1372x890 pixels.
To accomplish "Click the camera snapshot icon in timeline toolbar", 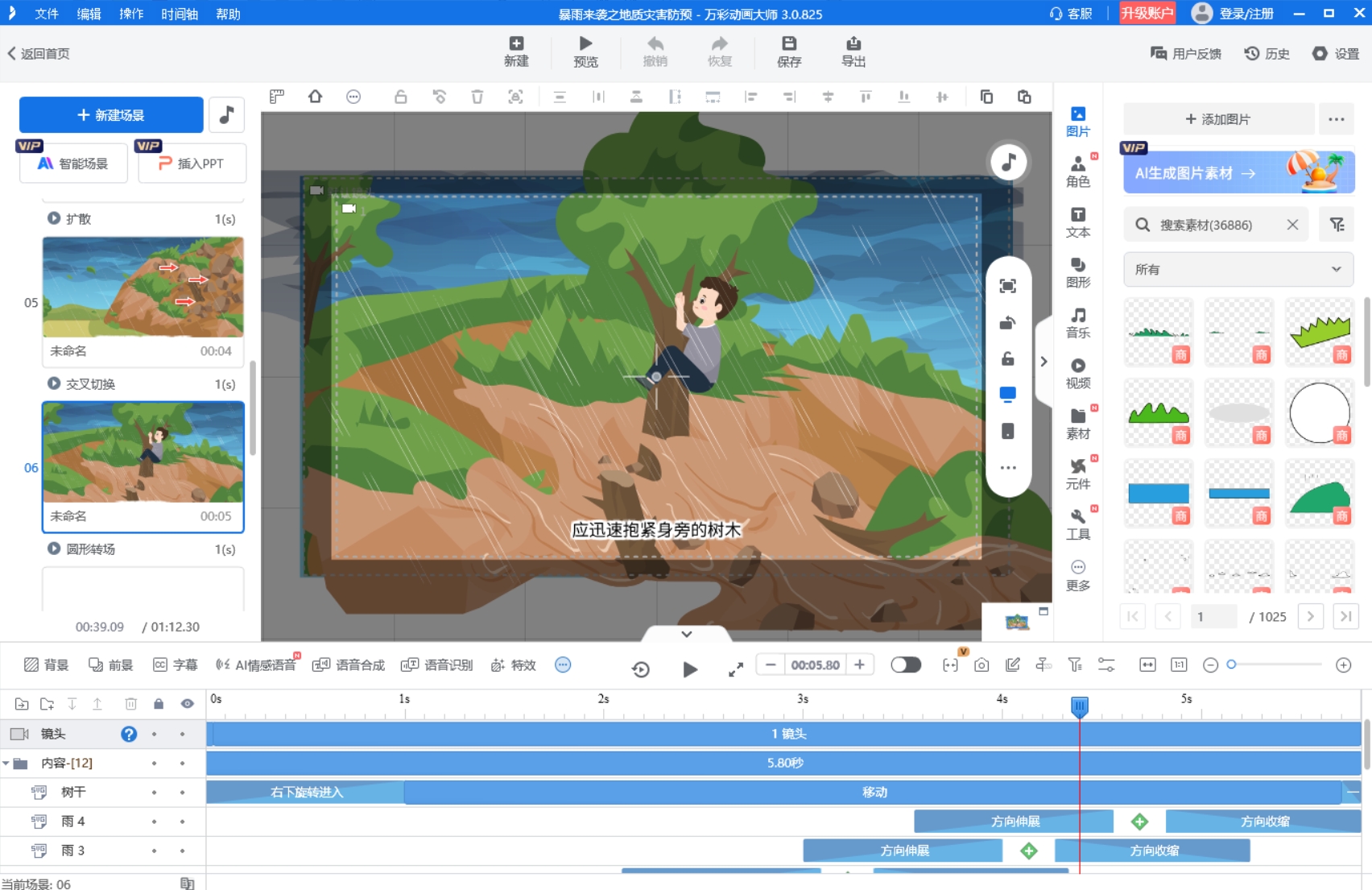I will pyautogui.click(x=981, y=665).
